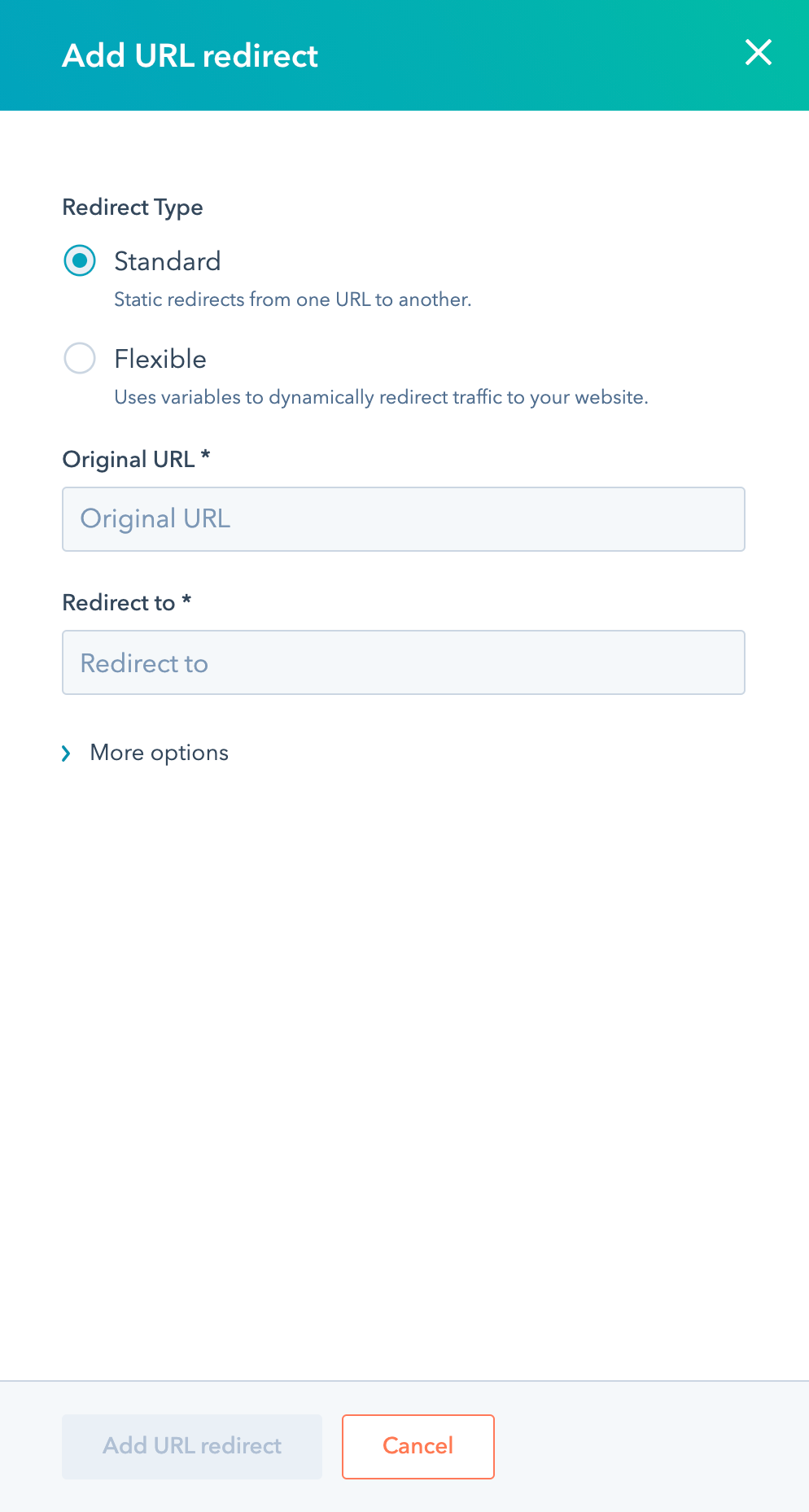Focus the Original URL input field
Image resolution: width=809 pixels, height=1512 pixels.
click(404, 519)
